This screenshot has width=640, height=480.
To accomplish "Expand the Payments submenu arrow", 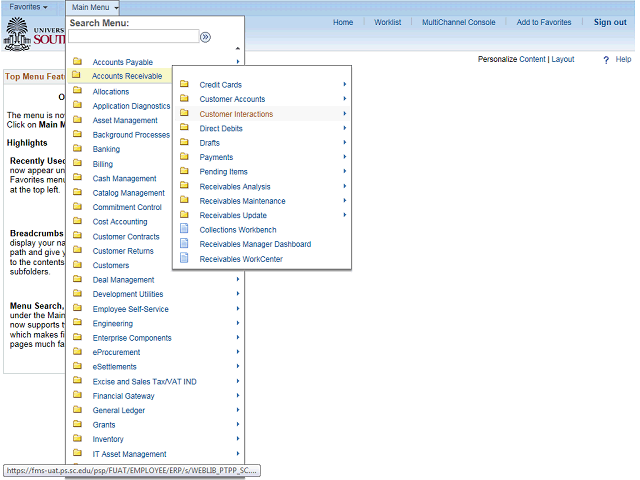I will click(344, 157).
